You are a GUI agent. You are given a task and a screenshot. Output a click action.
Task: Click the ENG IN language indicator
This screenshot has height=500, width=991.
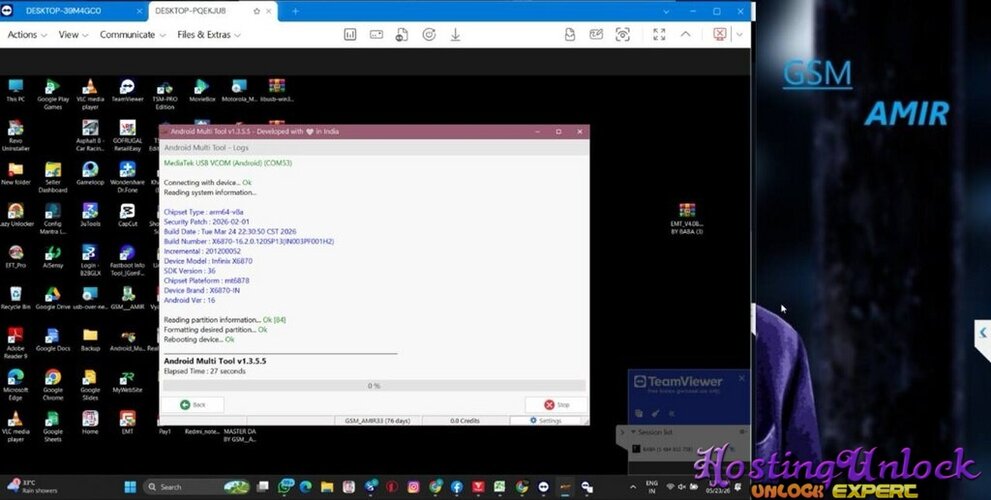[x=652, y=487]
